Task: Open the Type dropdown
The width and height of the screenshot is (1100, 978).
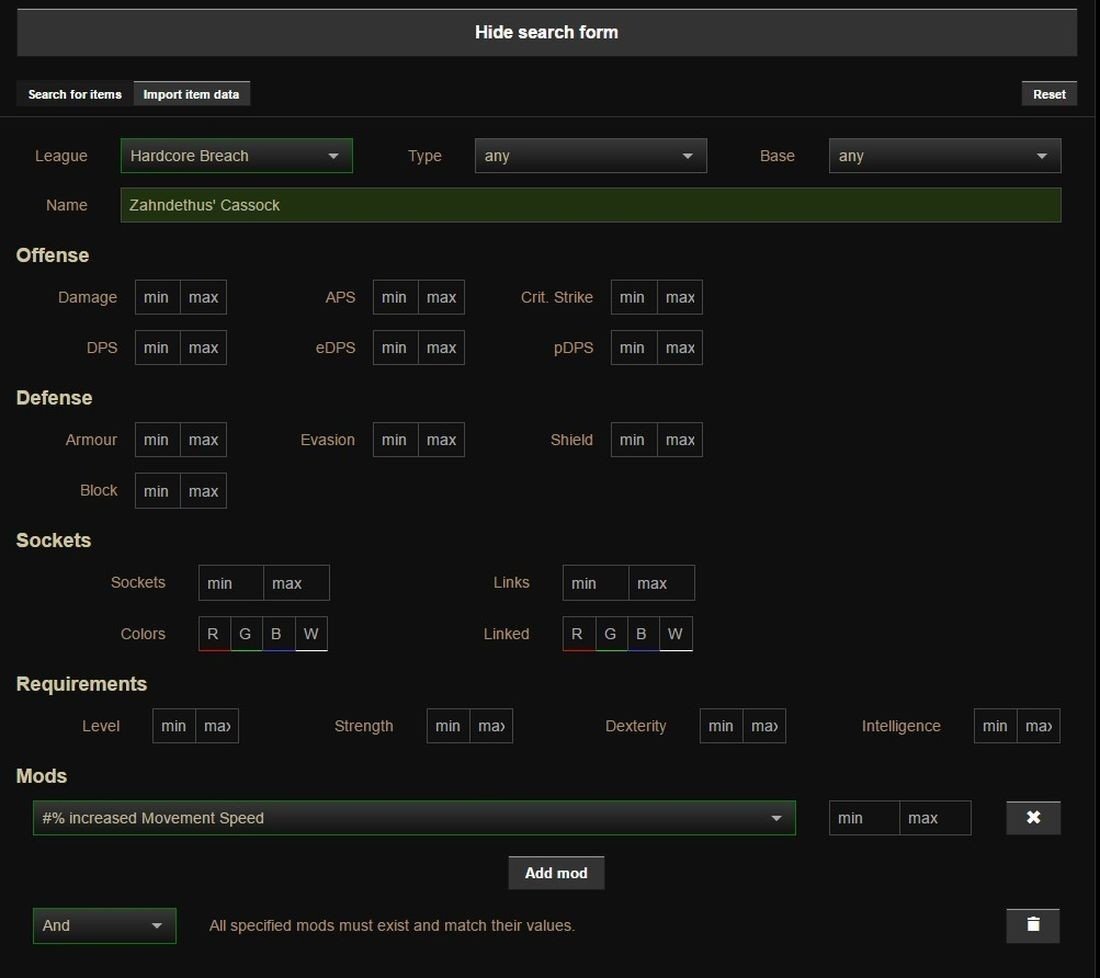Action: tap(591, 156)
